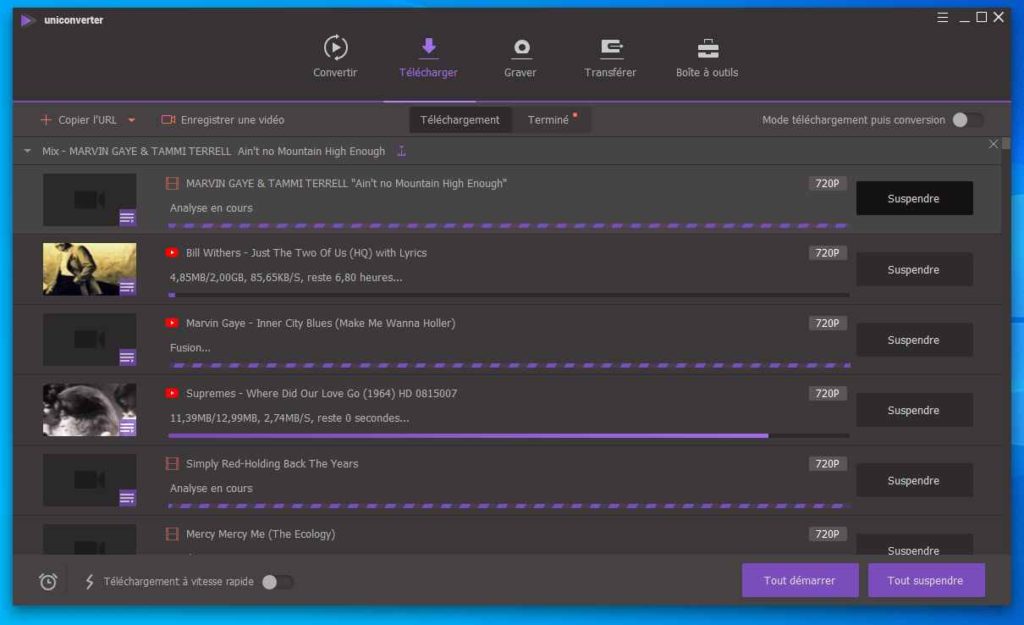Switch to the Terminé tab
The image size is (1024, 625).
tap(551, 120)
